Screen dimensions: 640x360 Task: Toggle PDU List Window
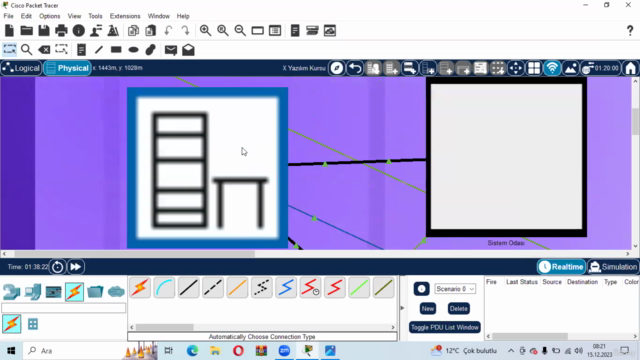coord(445,327)
